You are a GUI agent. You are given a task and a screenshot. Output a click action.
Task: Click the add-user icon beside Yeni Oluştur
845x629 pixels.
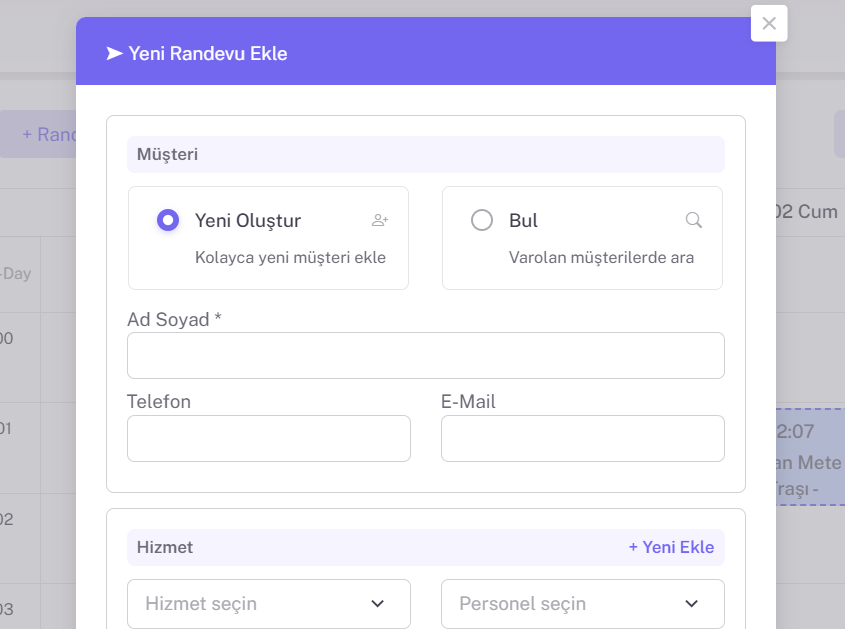point(380,220)
